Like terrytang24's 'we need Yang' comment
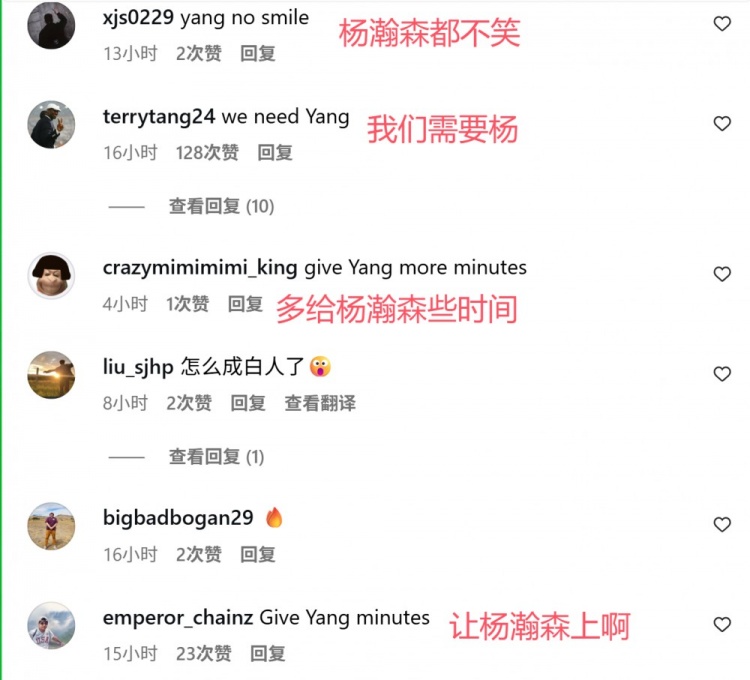 click(722, 123)
